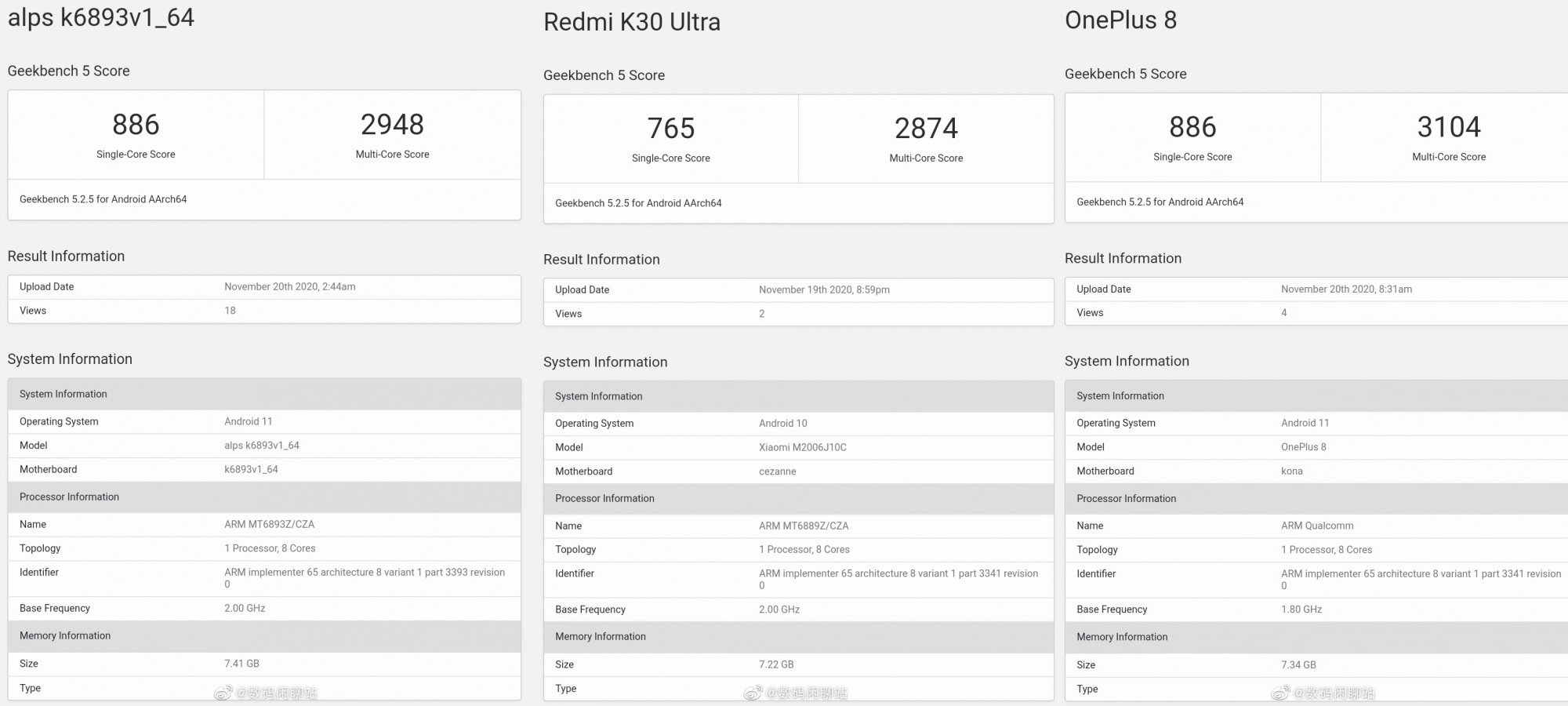
Task: Click the Redmi K30 Ultra page title
Action: 632,22
